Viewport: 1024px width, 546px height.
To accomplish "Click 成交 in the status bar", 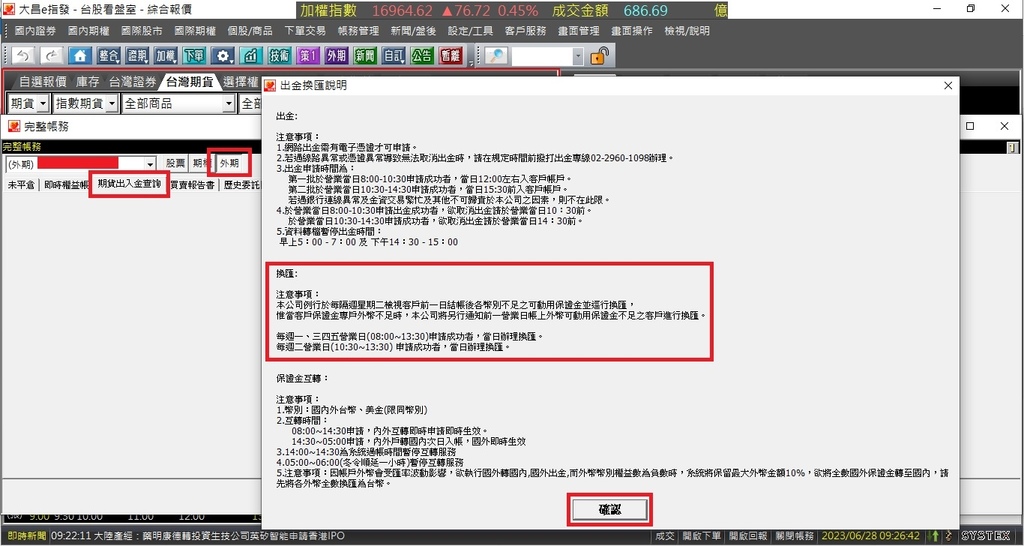I will 665,536.
